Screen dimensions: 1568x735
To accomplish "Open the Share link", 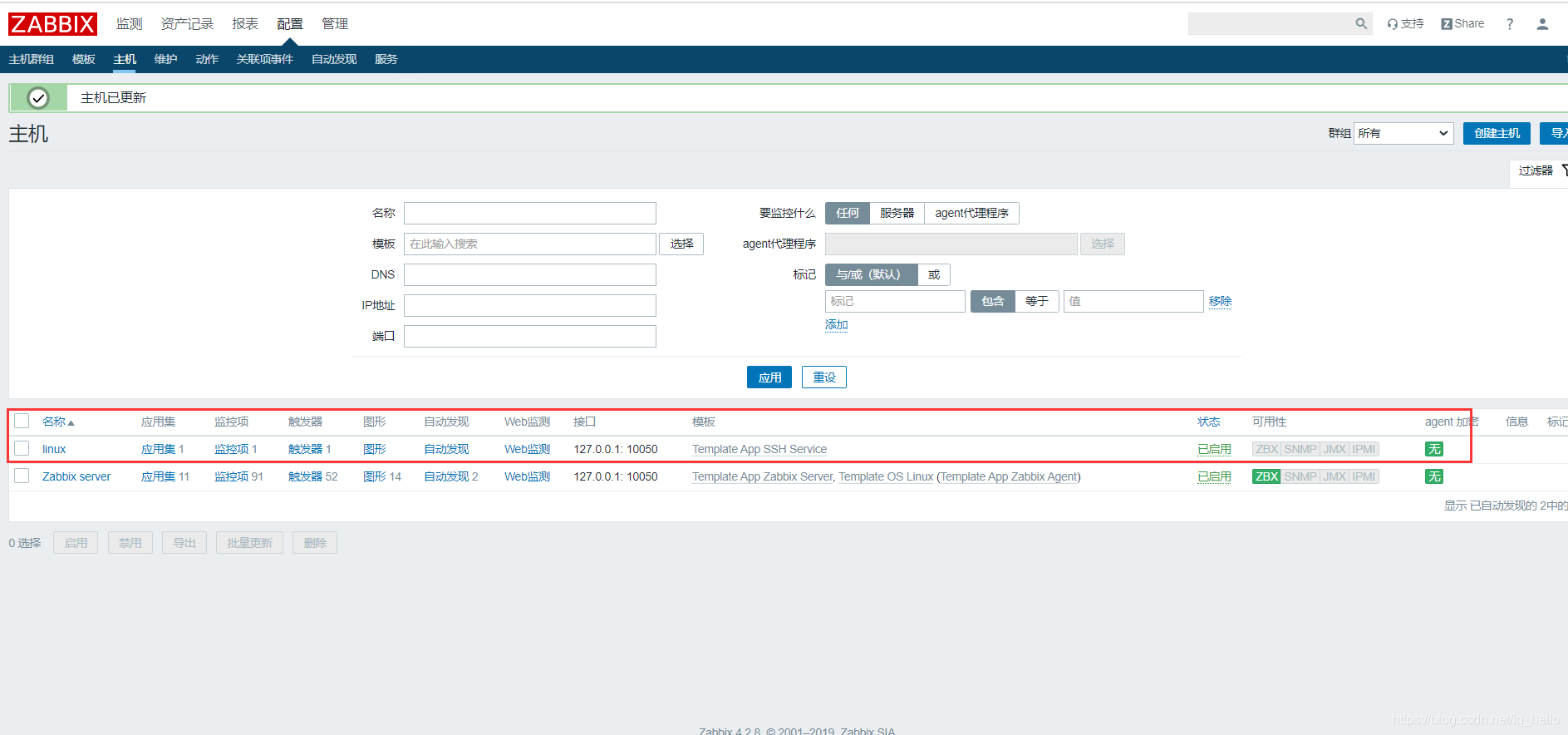I will (x=1462, y=24).
